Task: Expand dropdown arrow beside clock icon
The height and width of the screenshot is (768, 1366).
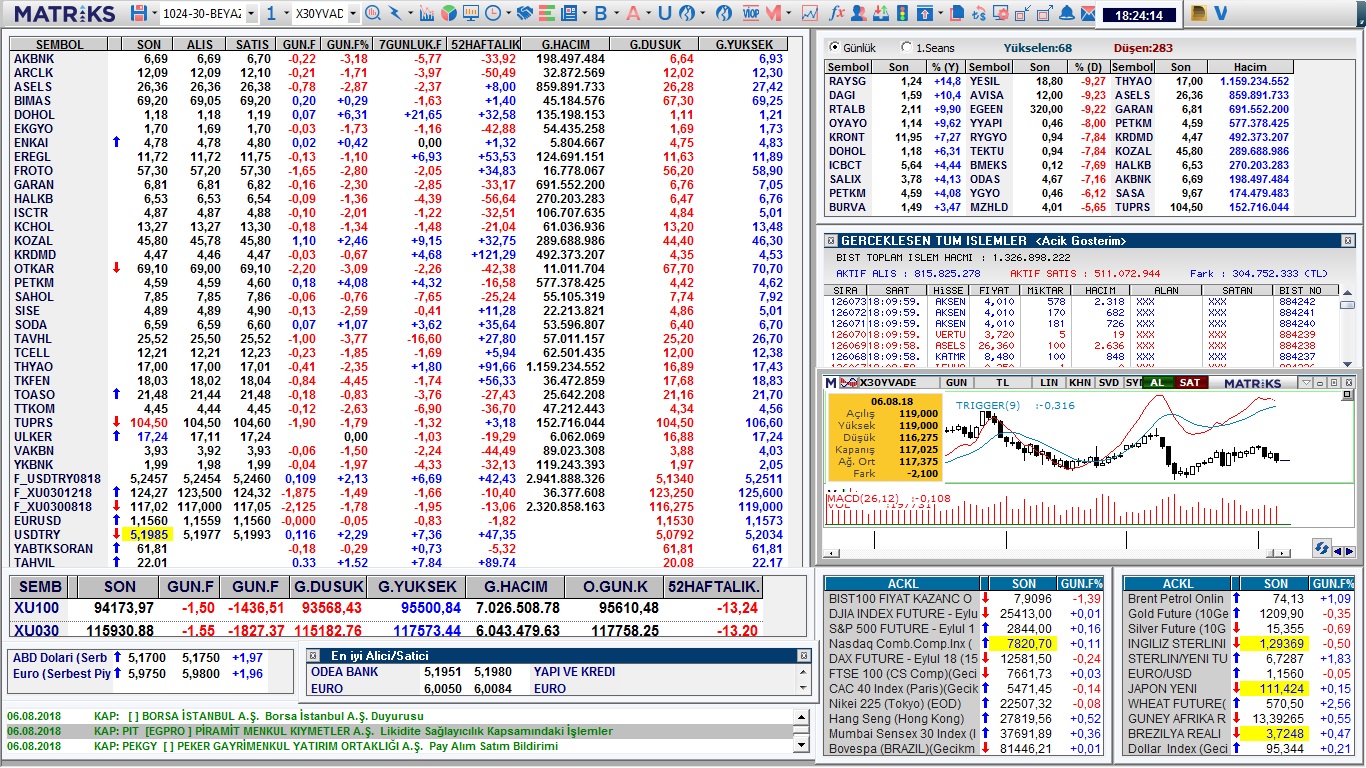Action: click(x=508, y=13)
